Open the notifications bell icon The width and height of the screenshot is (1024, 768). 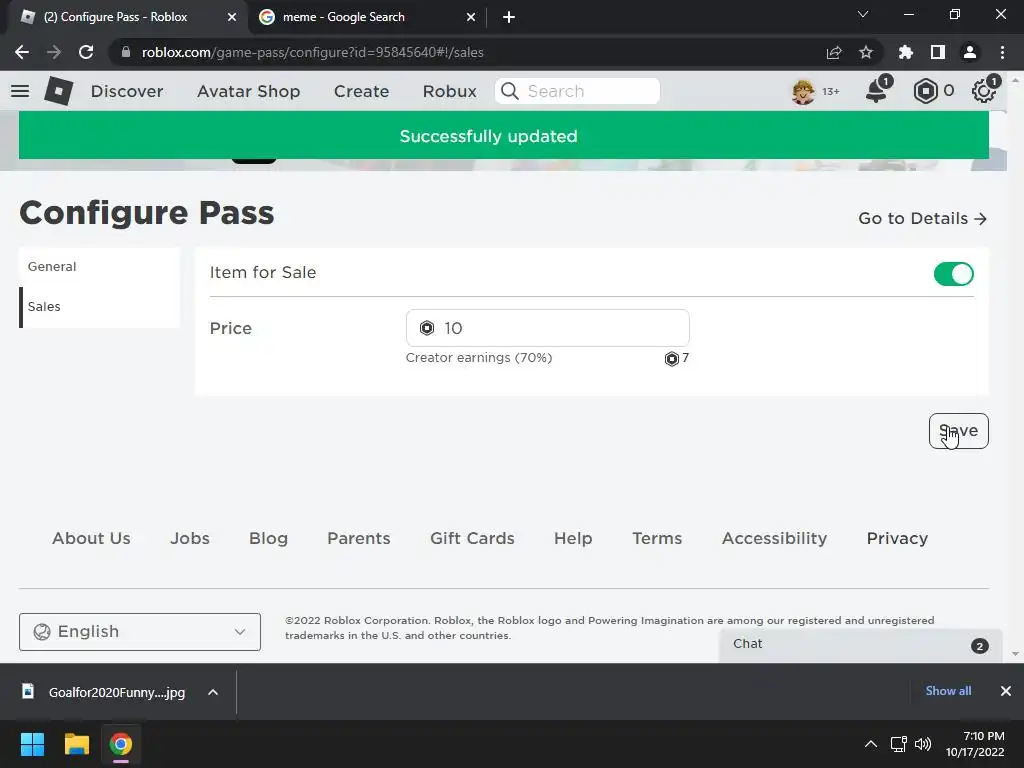pos(877,91)
